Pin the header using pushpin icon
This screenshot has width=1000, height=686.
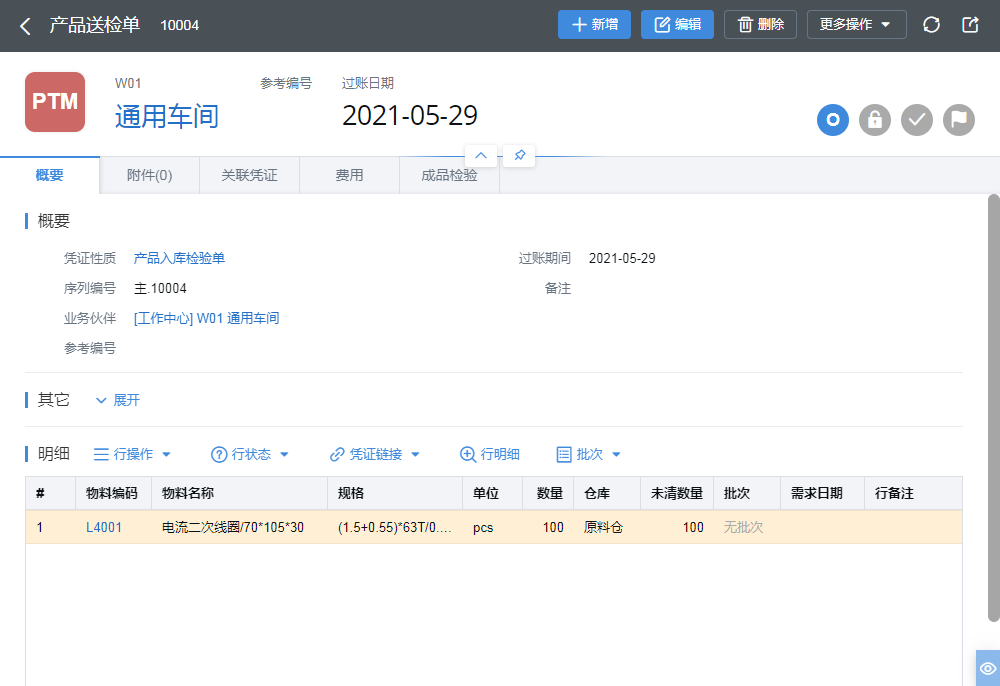click(x=519, y=156)
